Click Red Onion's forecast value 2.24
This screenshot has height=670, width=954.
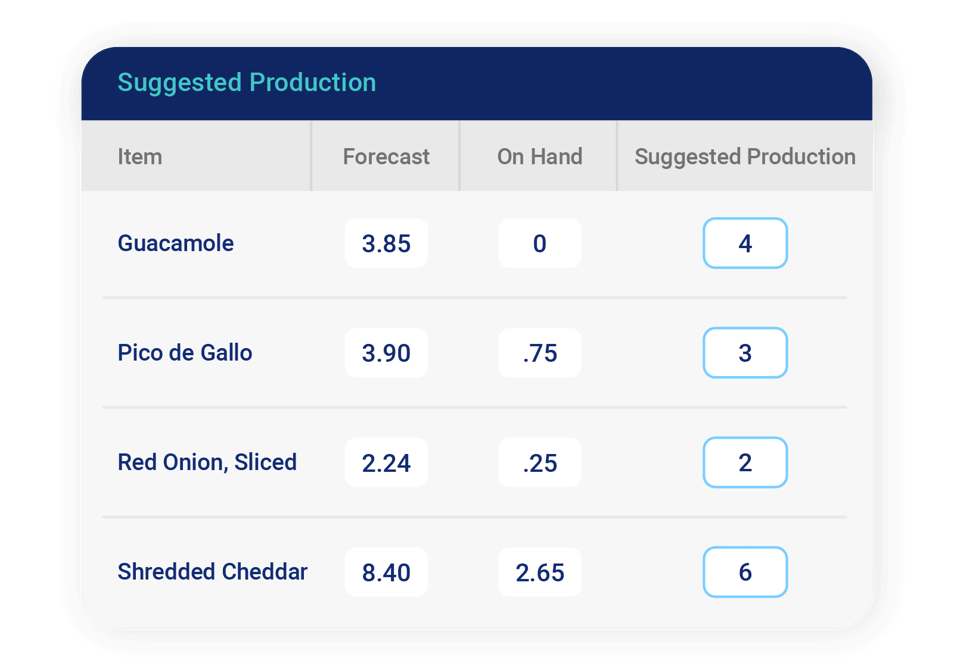pyautogui.click(x=386, y=462)
